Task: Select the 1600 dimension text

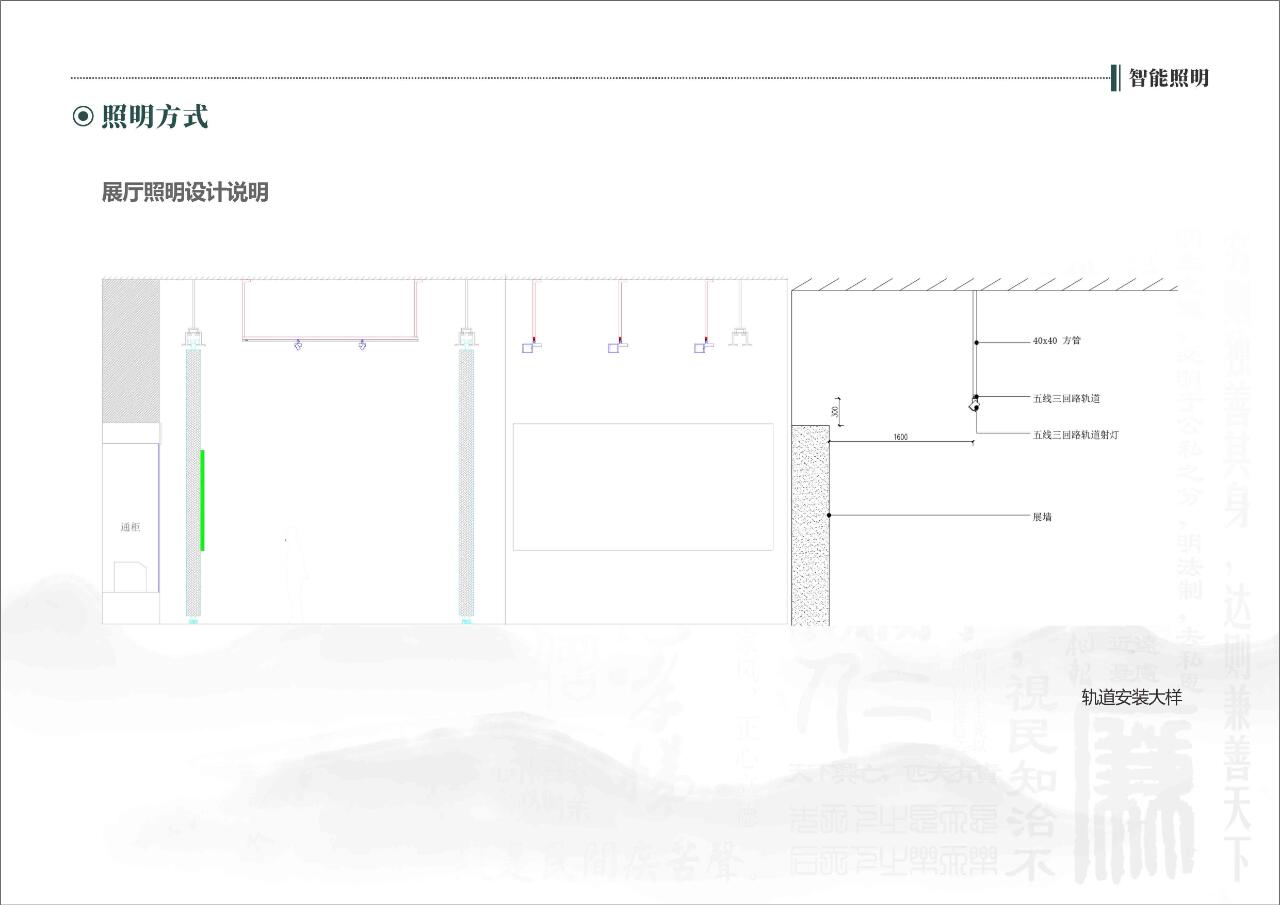Action: (900, 437)
